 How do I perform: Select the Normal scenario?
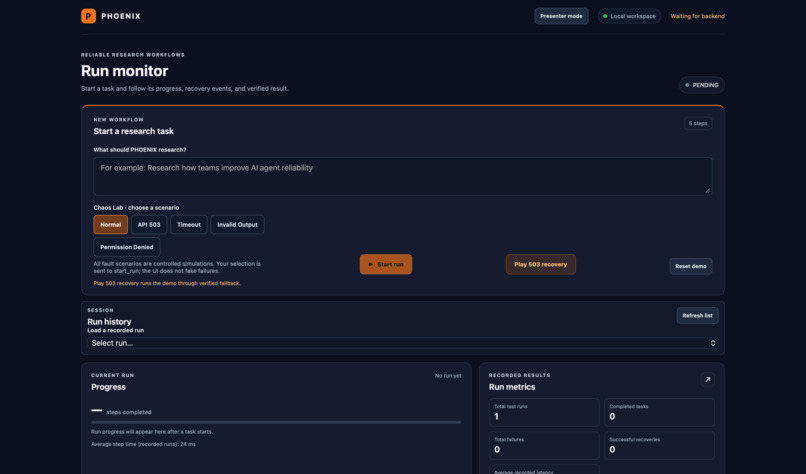(x=111, y=225)
